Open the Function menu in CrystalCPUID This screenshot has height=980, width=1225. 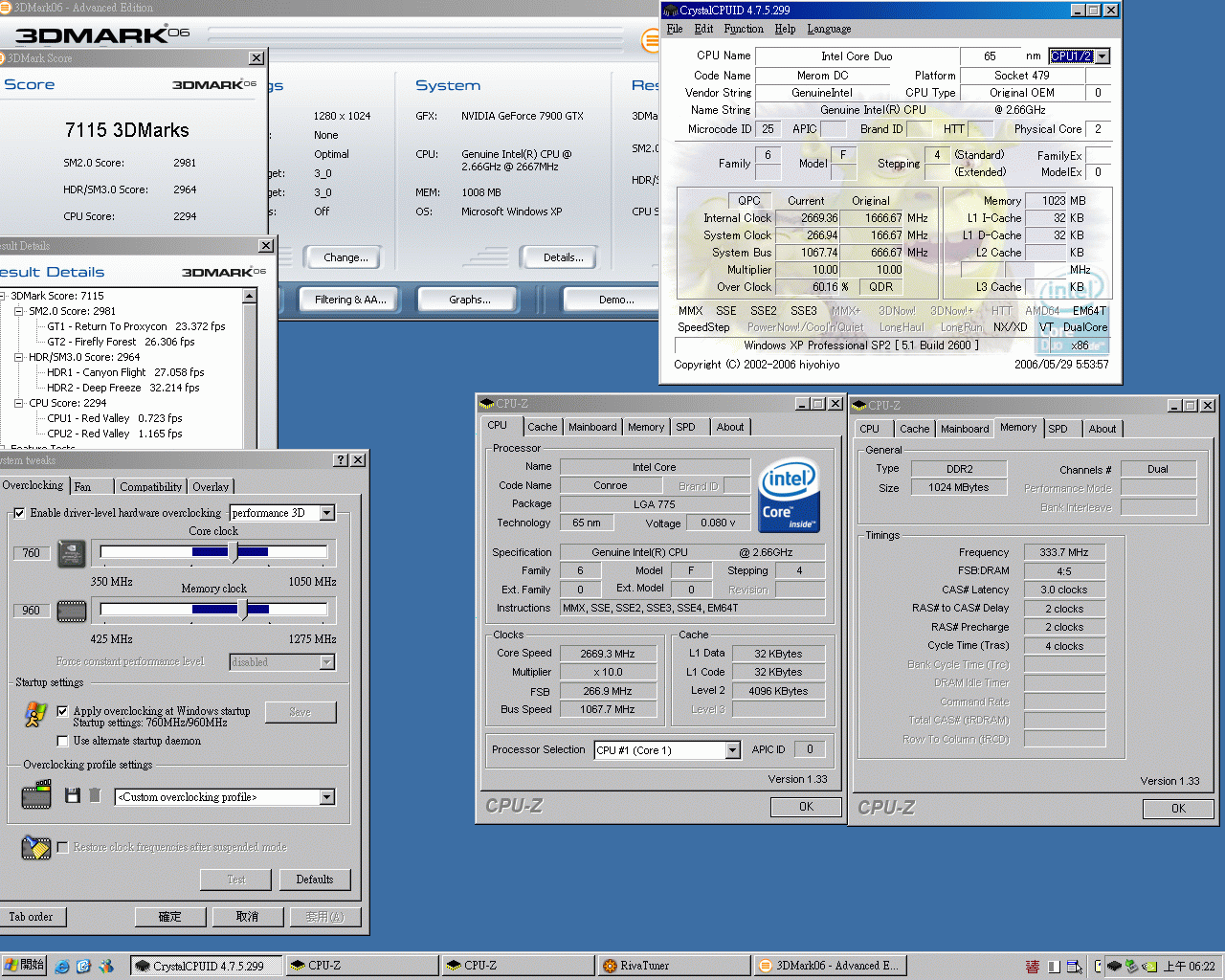744,29
